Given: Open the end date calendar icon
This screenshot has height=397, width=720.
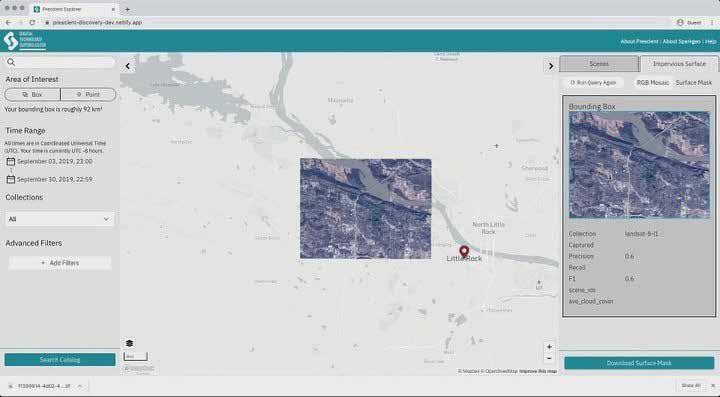Looking at the screenshot, I should coord(11,179).
